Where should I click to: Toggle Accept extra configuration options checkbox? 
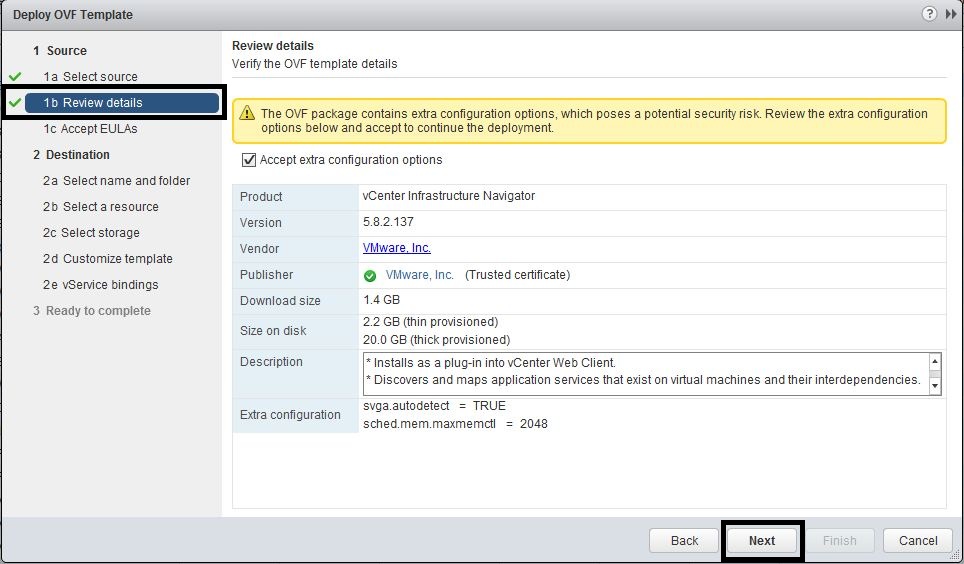click(x=249, y=160)
